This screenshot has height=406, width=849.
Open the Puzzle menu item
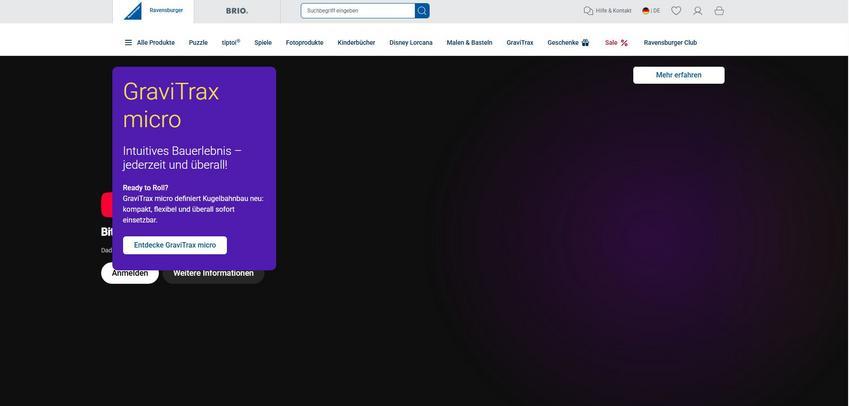[198, 43]
